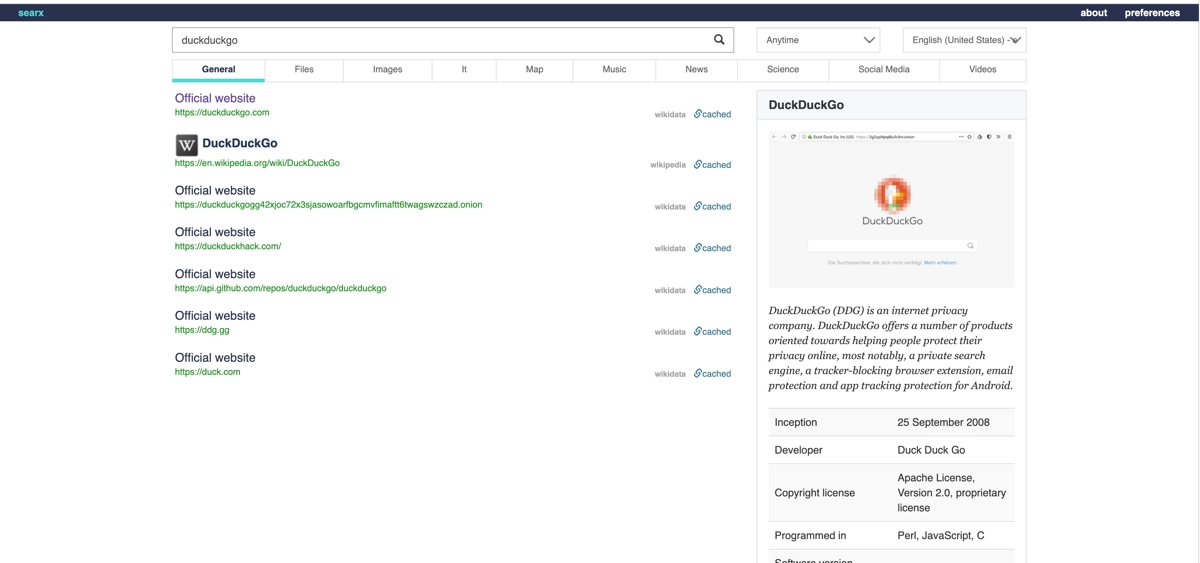Open the api.github.com/repos/duckduckgo URL
1200x563 pixels.
coord(280,288)
